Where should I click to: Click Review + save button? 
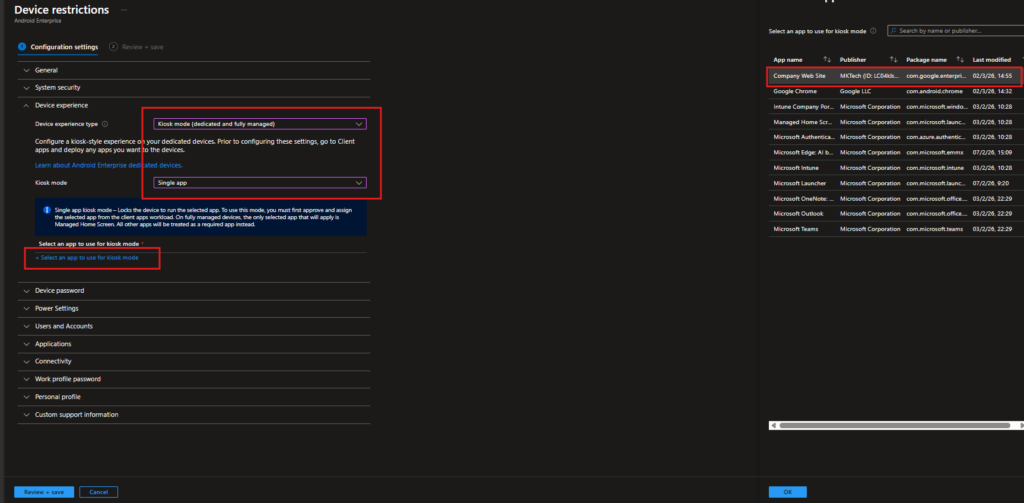point(44,492)
